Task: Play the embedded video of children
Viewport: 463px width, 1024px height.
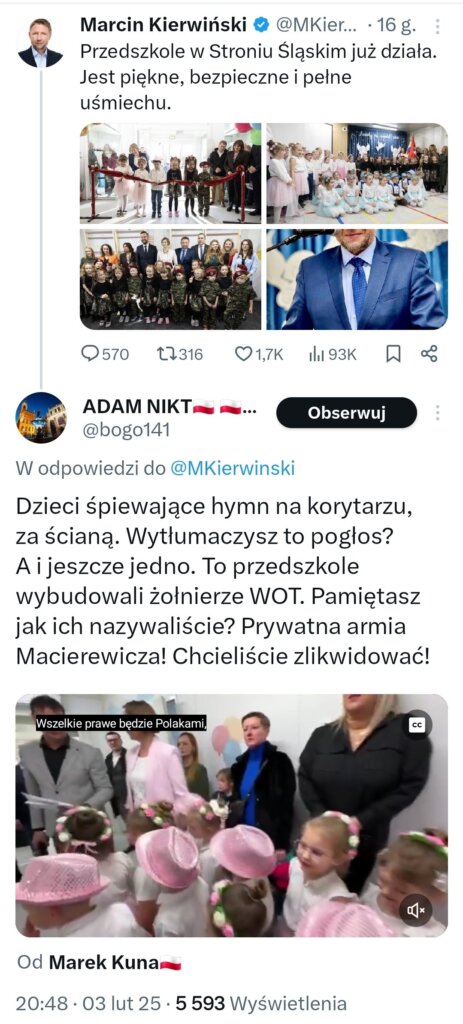Action: pos(232,815)
